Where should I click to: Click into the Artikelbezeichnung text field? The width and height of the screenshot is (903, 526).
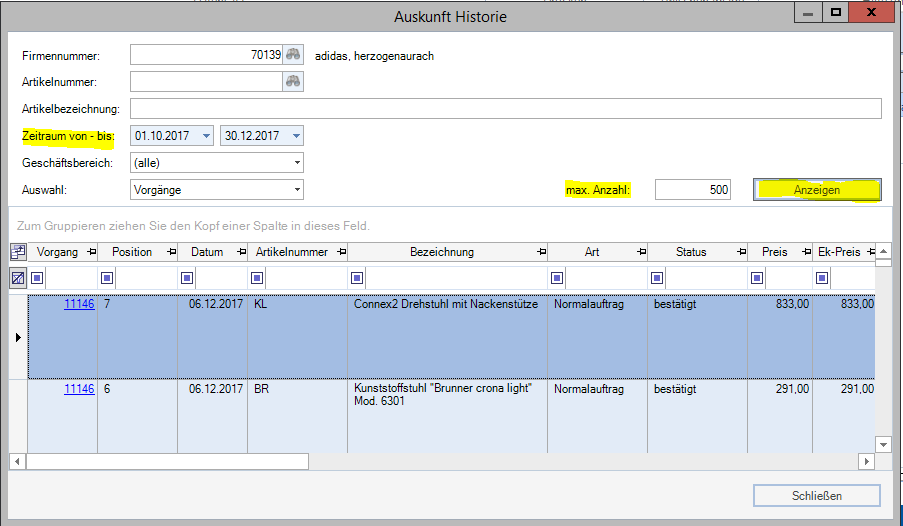coord(505,109)
